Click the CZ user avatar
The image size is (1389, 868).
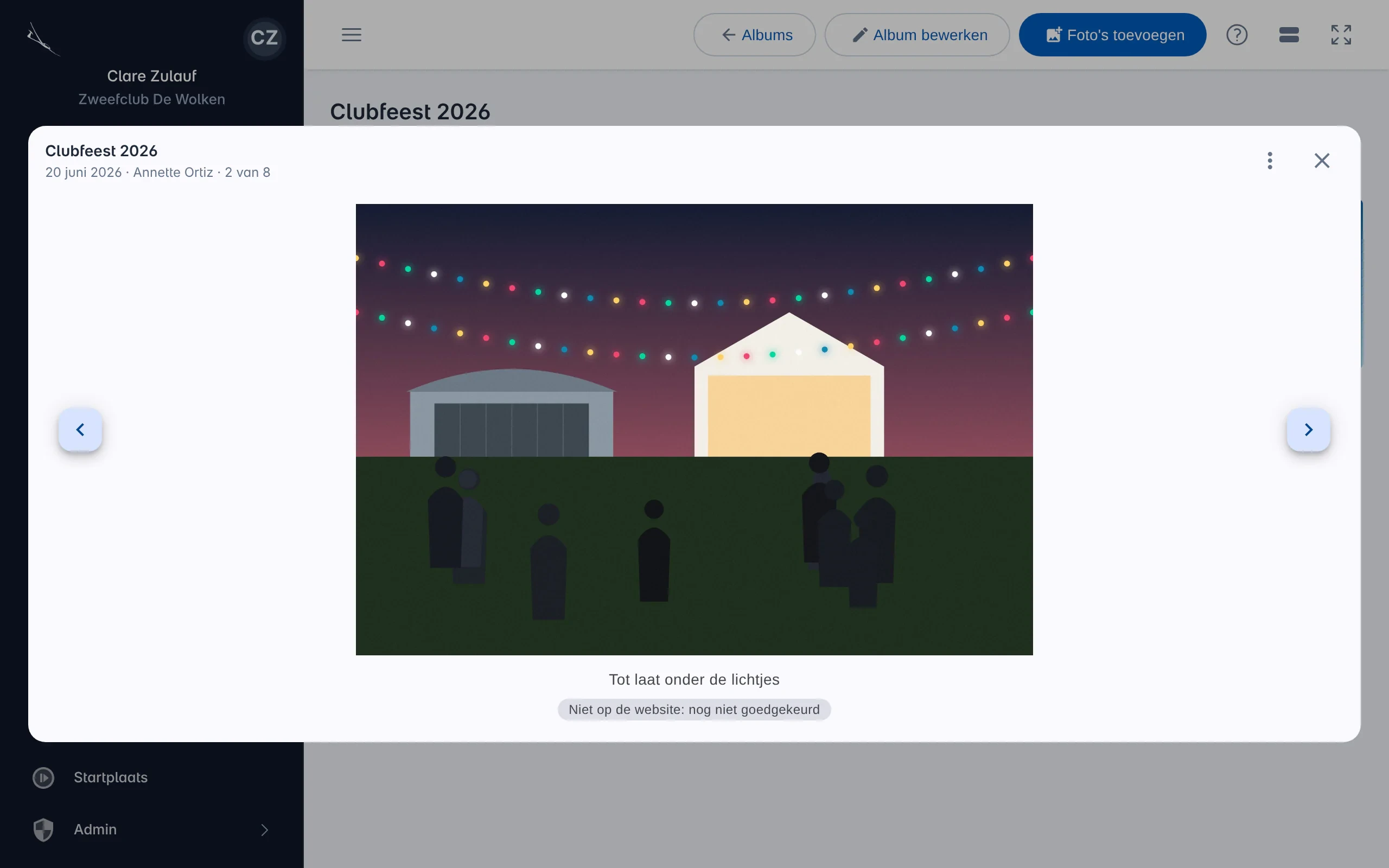(265, 38)
